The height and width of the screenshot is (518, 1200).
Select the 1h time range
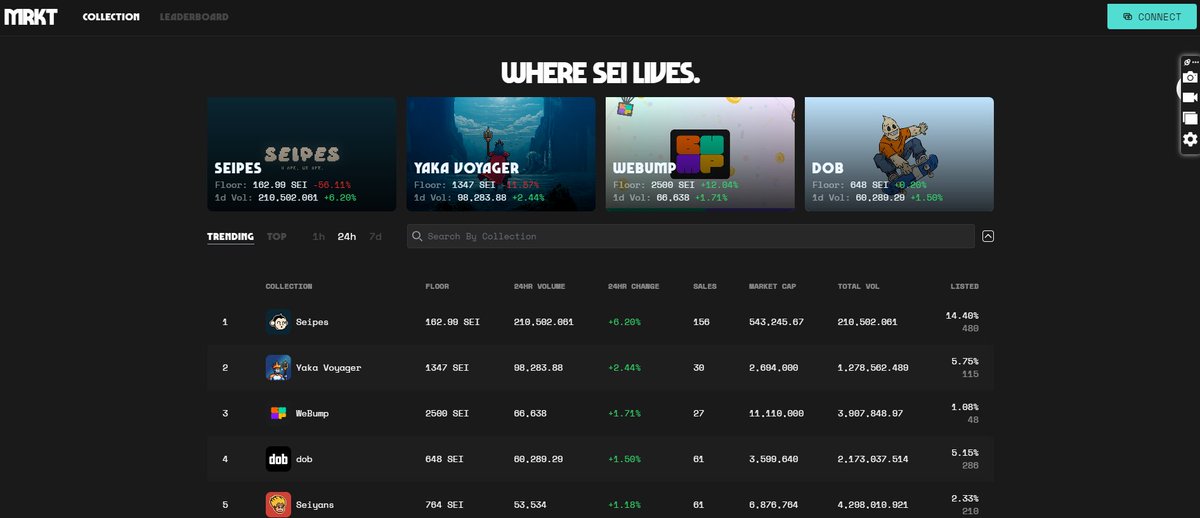318,237
